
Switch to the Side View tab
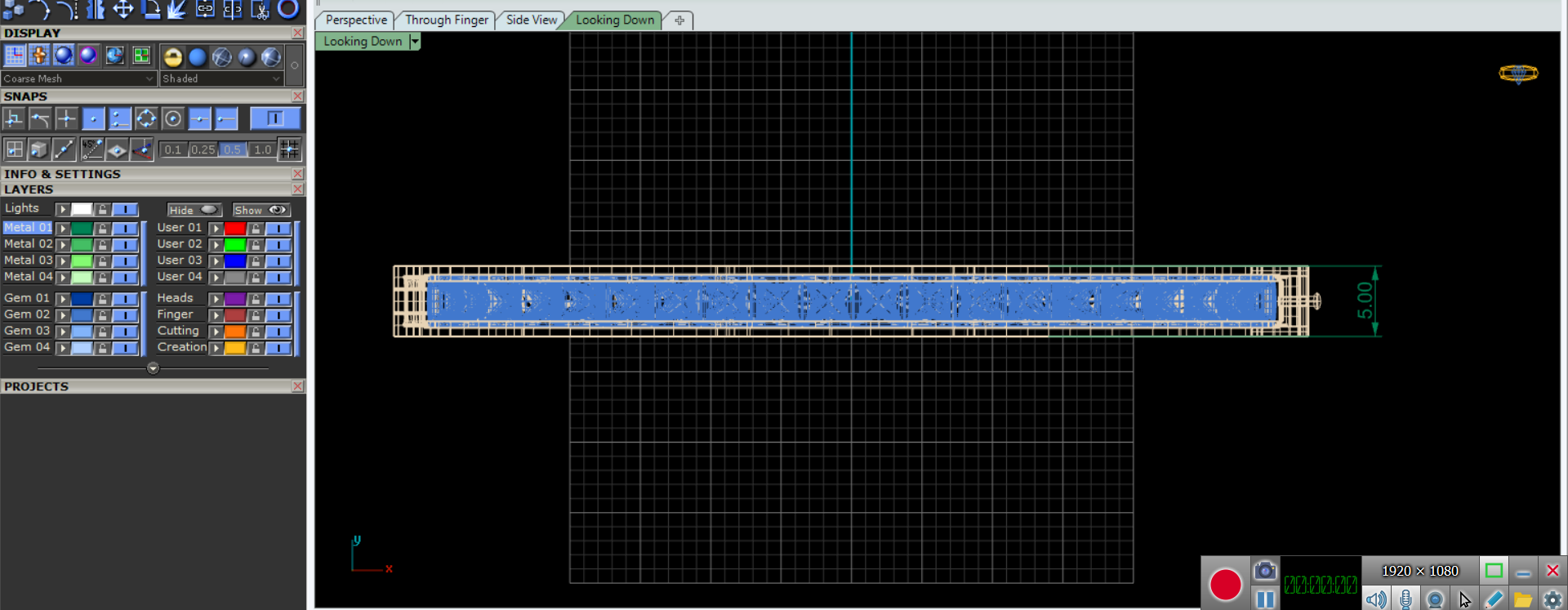click(x=531, y=20)
